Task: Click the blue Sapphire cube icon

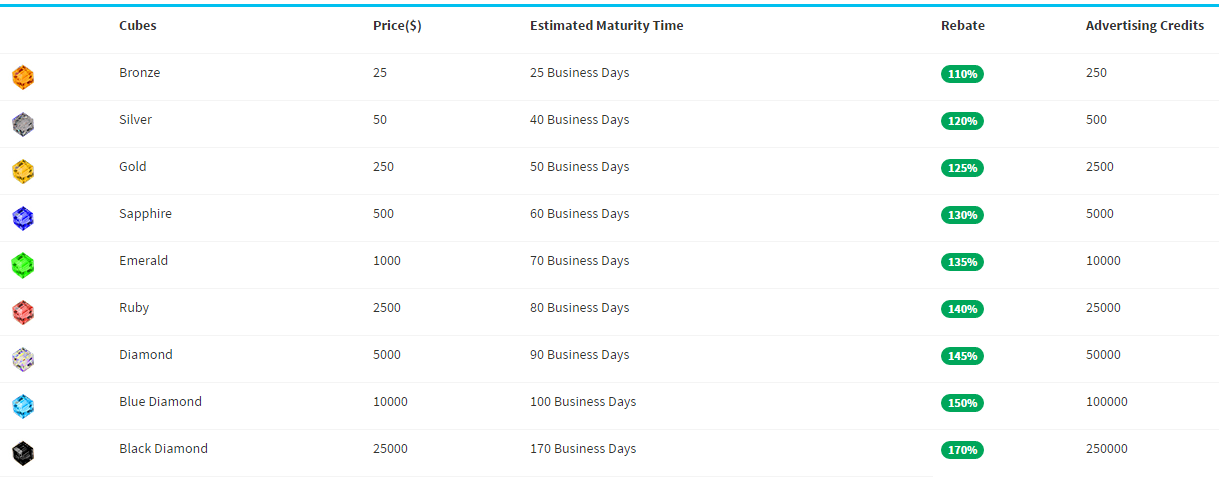Action: (x=23, y=218)
